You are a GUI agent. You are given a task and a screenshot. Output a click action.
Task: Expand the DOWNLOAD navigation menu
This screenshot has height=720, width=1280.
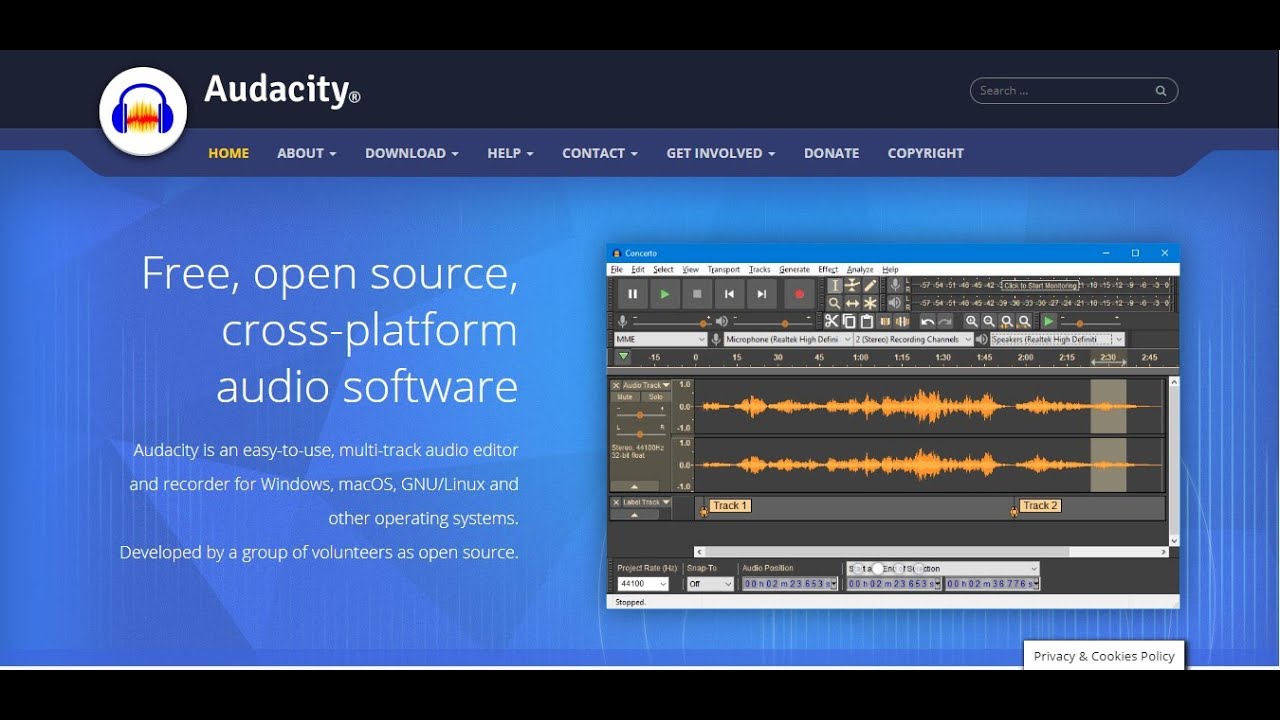click(x=411, y=153)
